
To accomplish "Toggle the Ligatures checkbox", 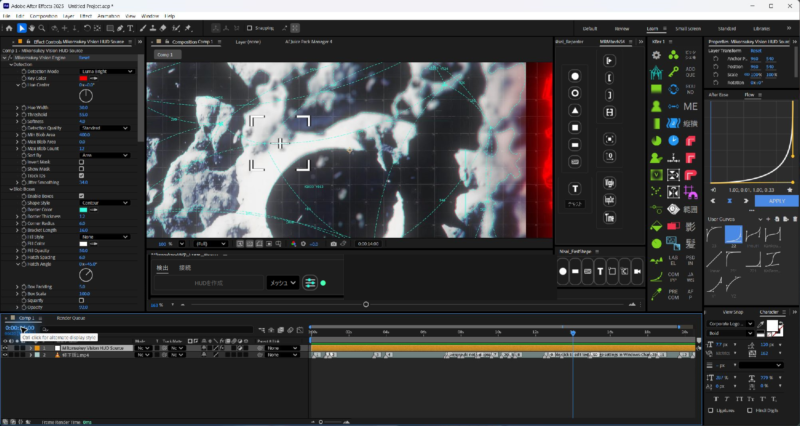I will pyautogui.click(x=711, y=410).
